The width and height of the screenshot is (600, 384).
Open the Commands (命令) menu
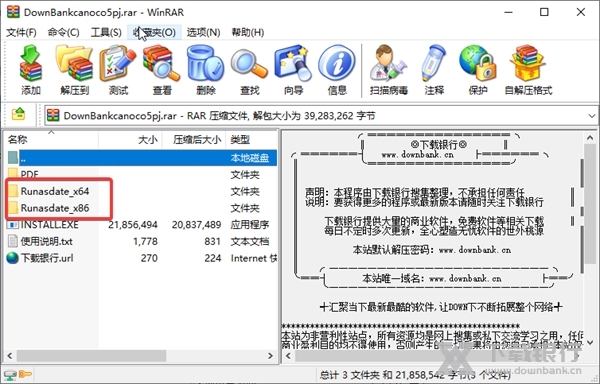pos(63,33)
